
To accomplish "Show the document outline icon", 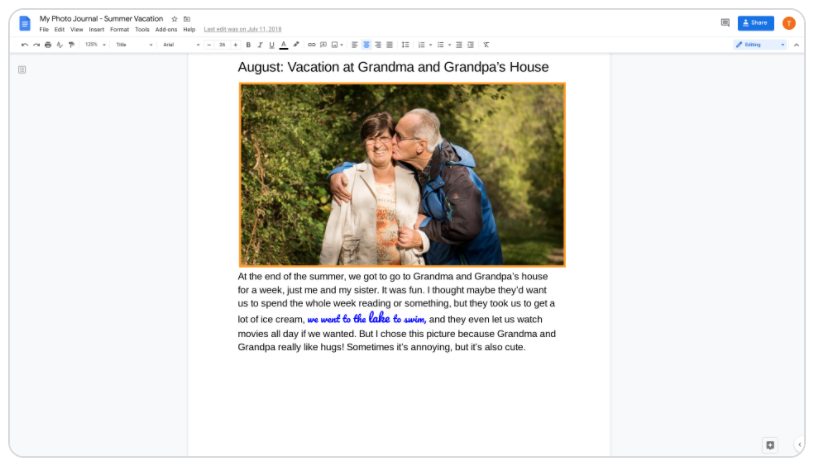I will click(x=22, y=70).
